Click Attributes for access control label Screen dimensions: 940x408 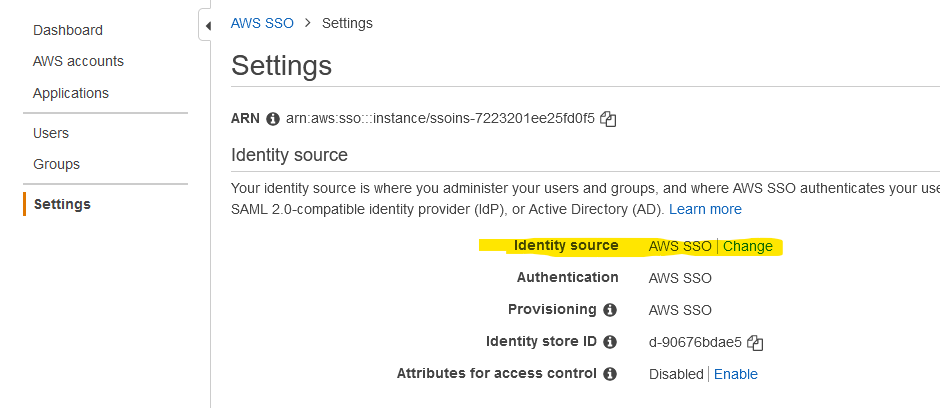pyautogui.click(x=496, y=374)
